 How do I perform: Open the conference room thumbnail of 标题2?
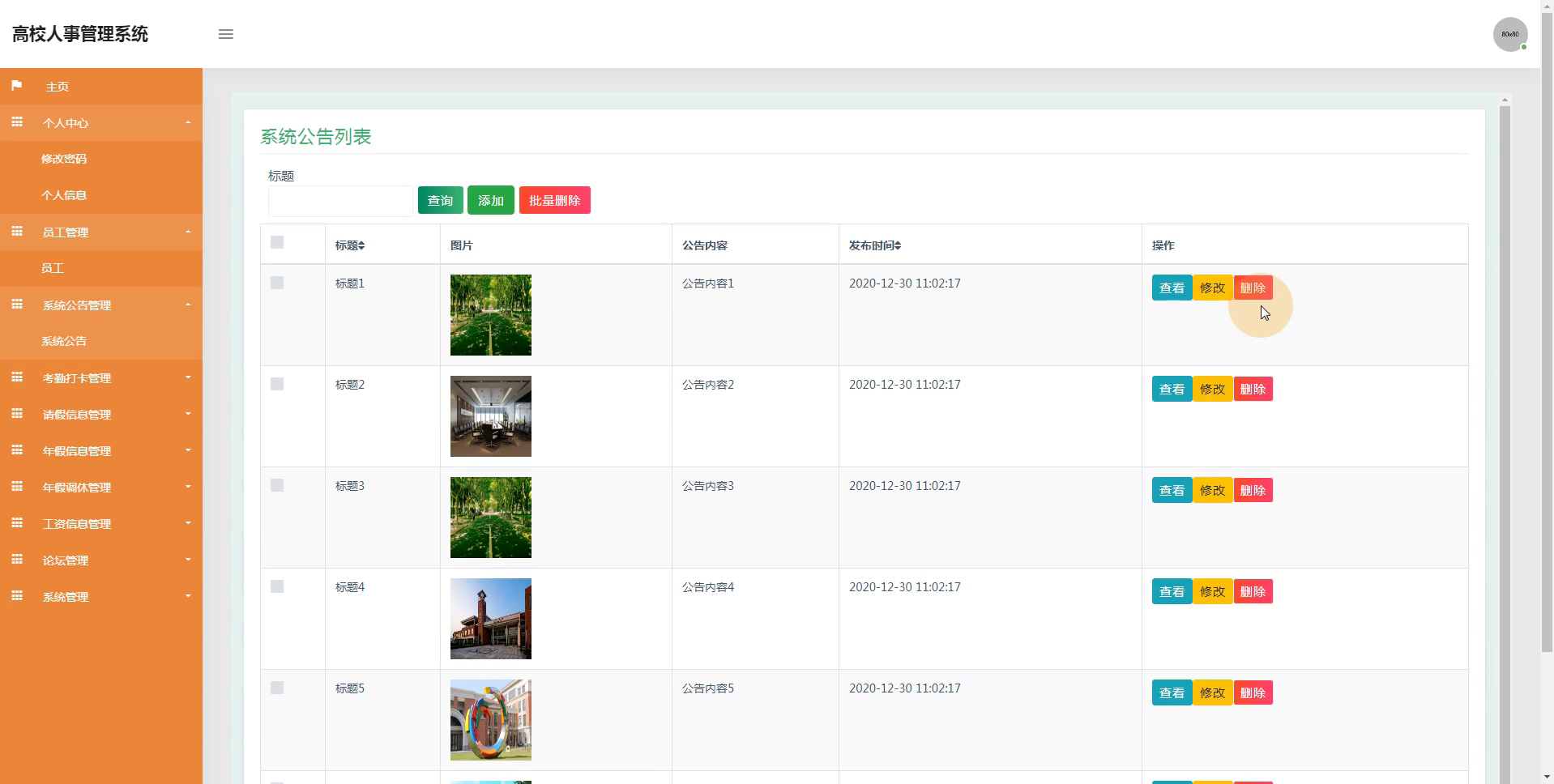(x=491, y=416)
